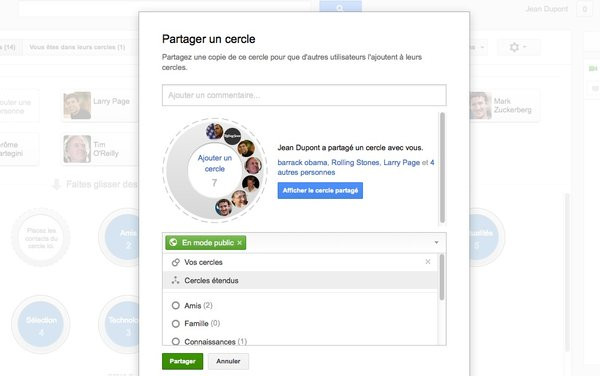Click the Annuler button
The width and height of the screenshot is (600, 376).
point(228,361)
